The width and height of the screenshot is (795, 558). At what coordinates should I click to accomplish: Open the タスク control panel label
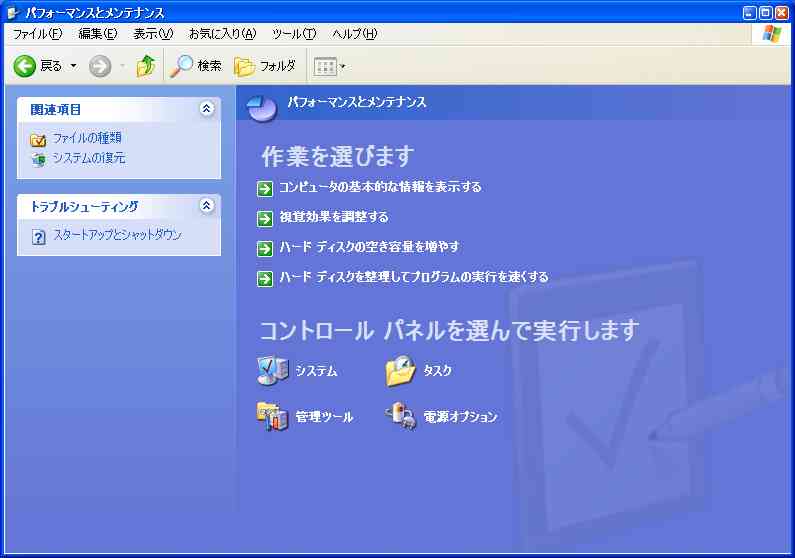tap(438, 371)
